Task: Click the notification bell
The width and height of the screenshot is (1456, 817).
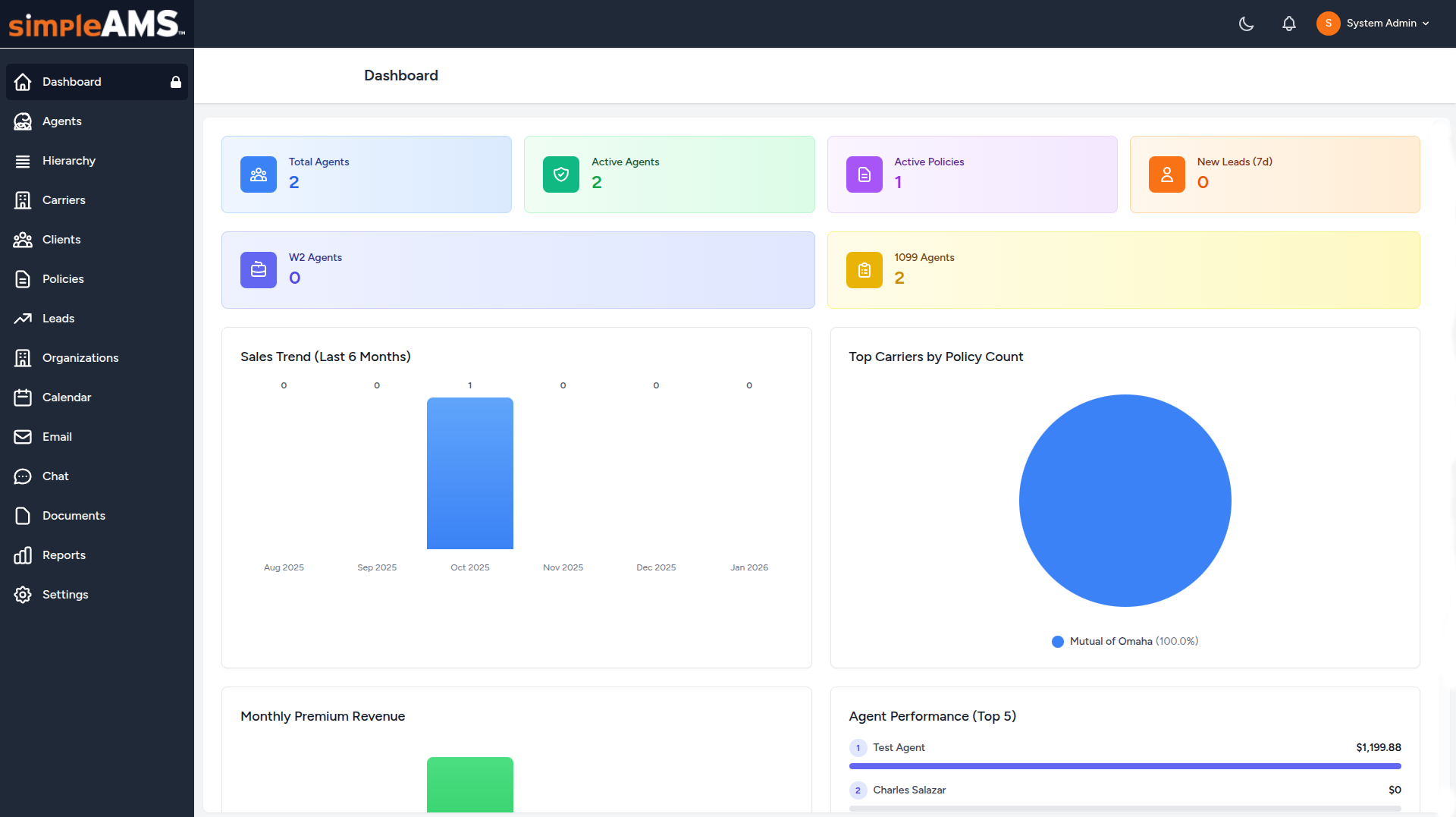Action: (1288, 24)
